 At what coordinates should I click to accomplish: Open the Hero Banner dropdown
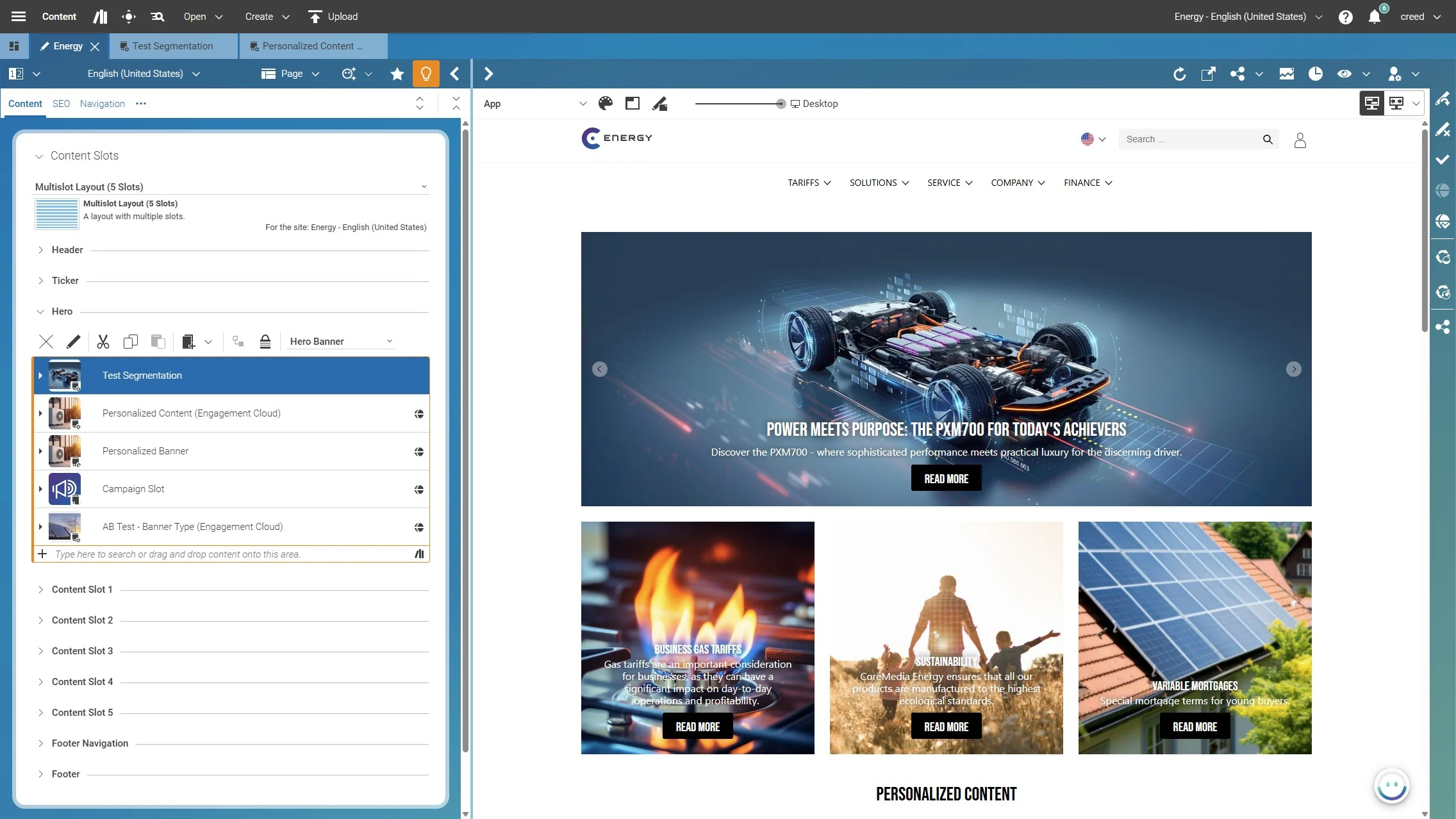coord(340,342)
